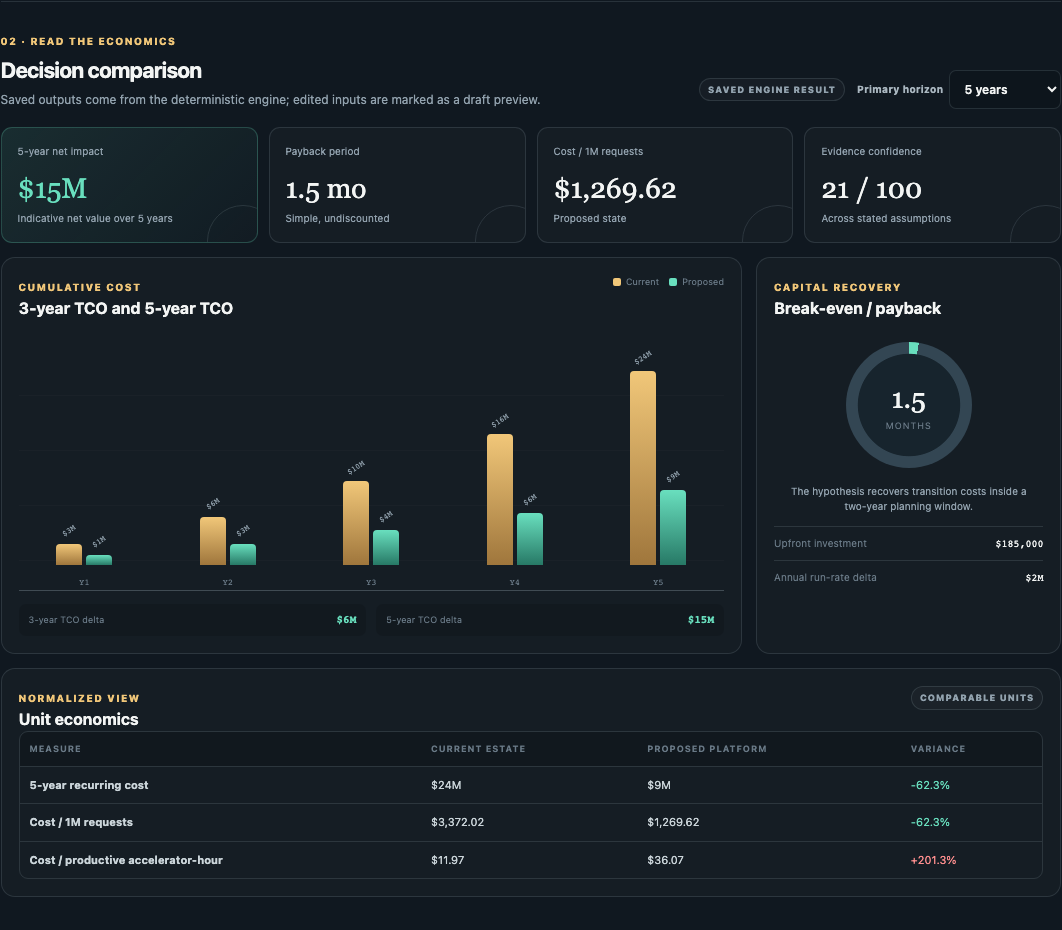Click the $3,372.02 current estate cell

pyautogui.click(x=457, y=822)
